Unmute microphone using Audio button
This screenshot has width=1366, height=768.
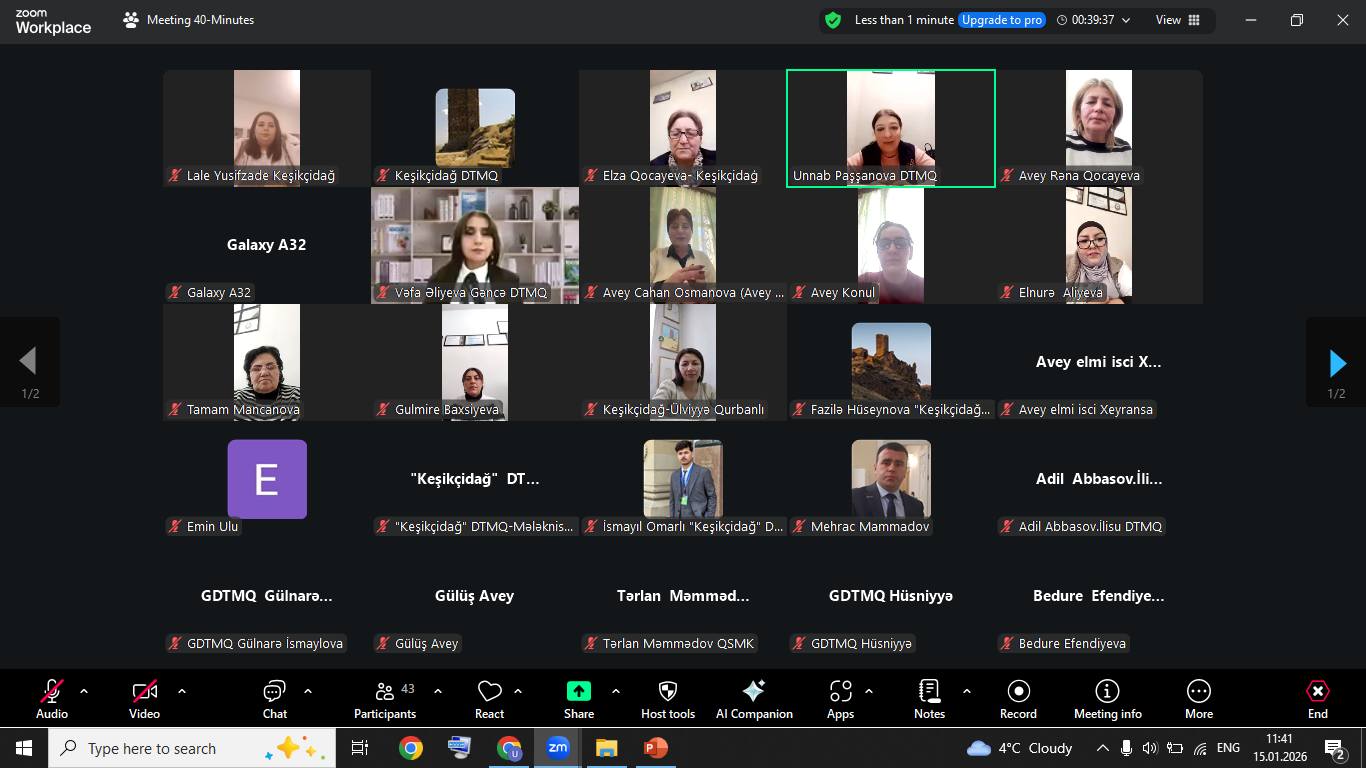[x=52, y=698]
